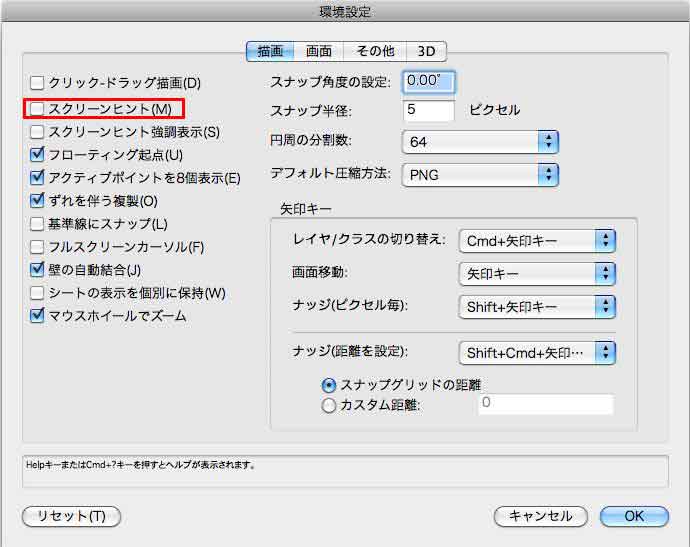Click the スナップ半径 input field
Screen dimensions: 690x547
428,110
